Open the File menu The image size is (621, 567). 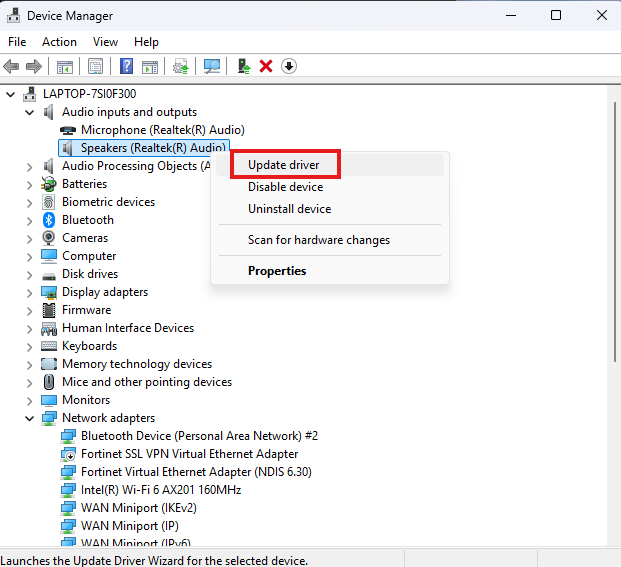click(x=17, y=42)
